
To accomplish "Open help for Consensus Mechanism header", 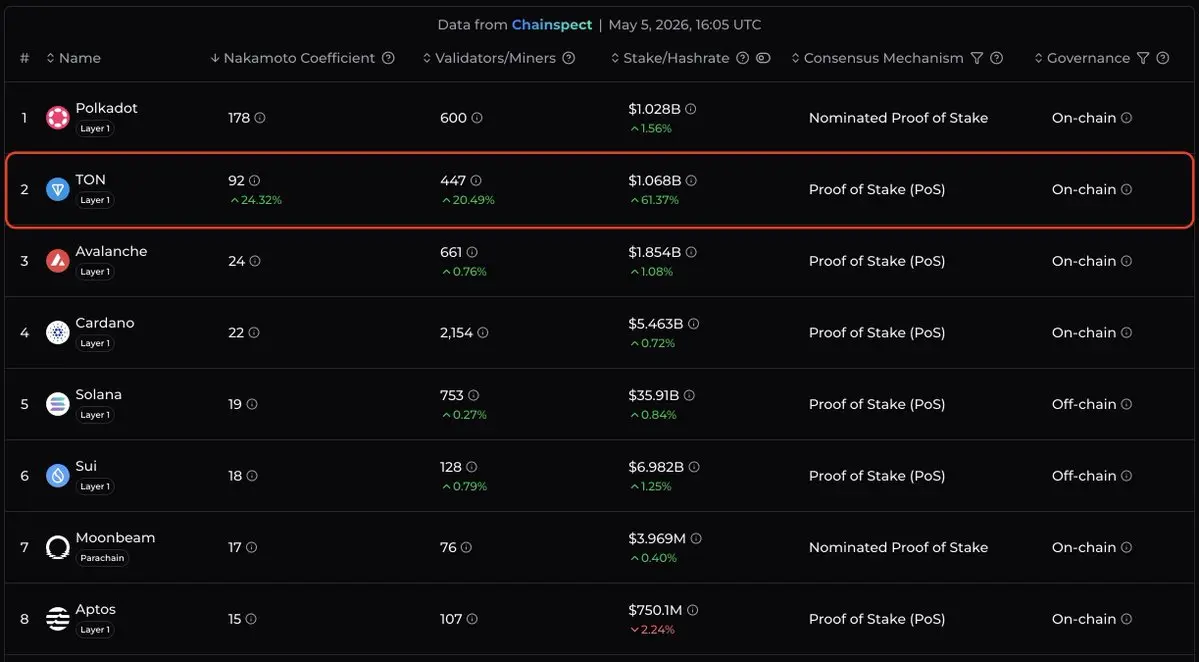I will click(x=996, y=58).
